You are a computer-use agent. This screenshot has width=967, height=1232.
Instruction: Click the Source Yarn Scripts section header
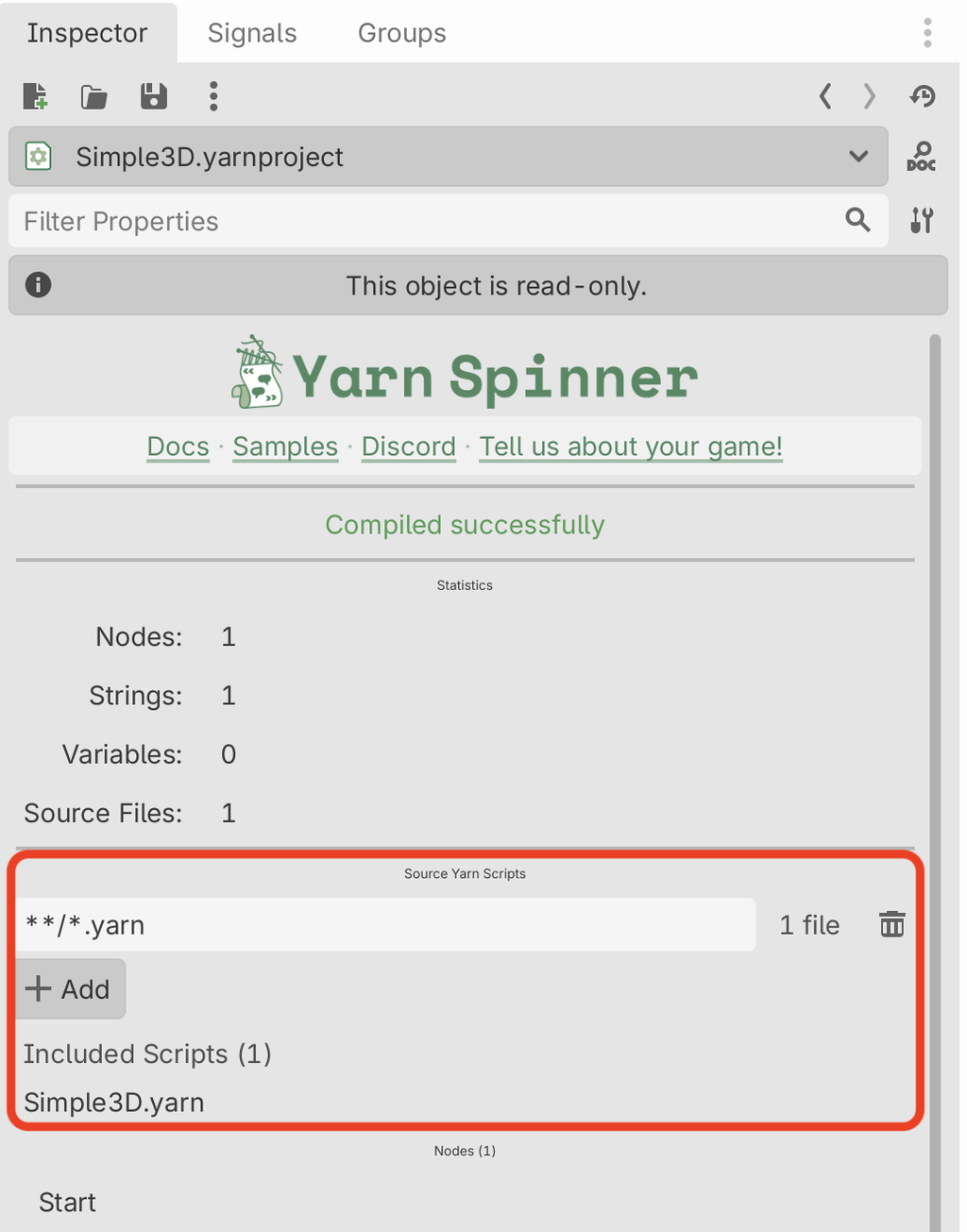[465, 873]
